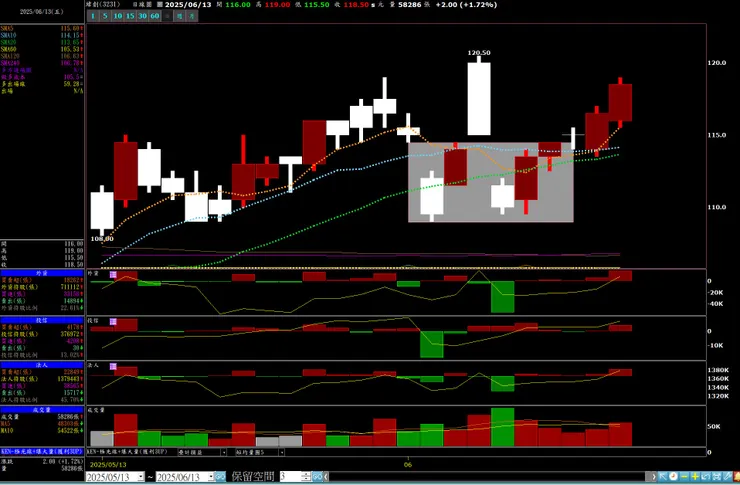The height and width of the screenshot is (485, 740).
Task: Click the yellow minus zoom-out icon
Action: (x=684, y=477)
